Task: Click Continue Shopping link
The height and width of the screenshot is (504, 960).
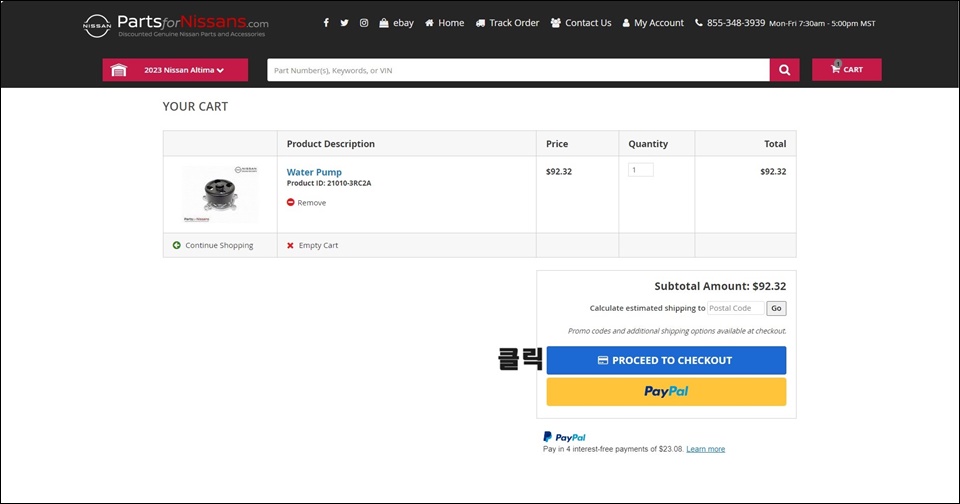Action: coord(219,245)
